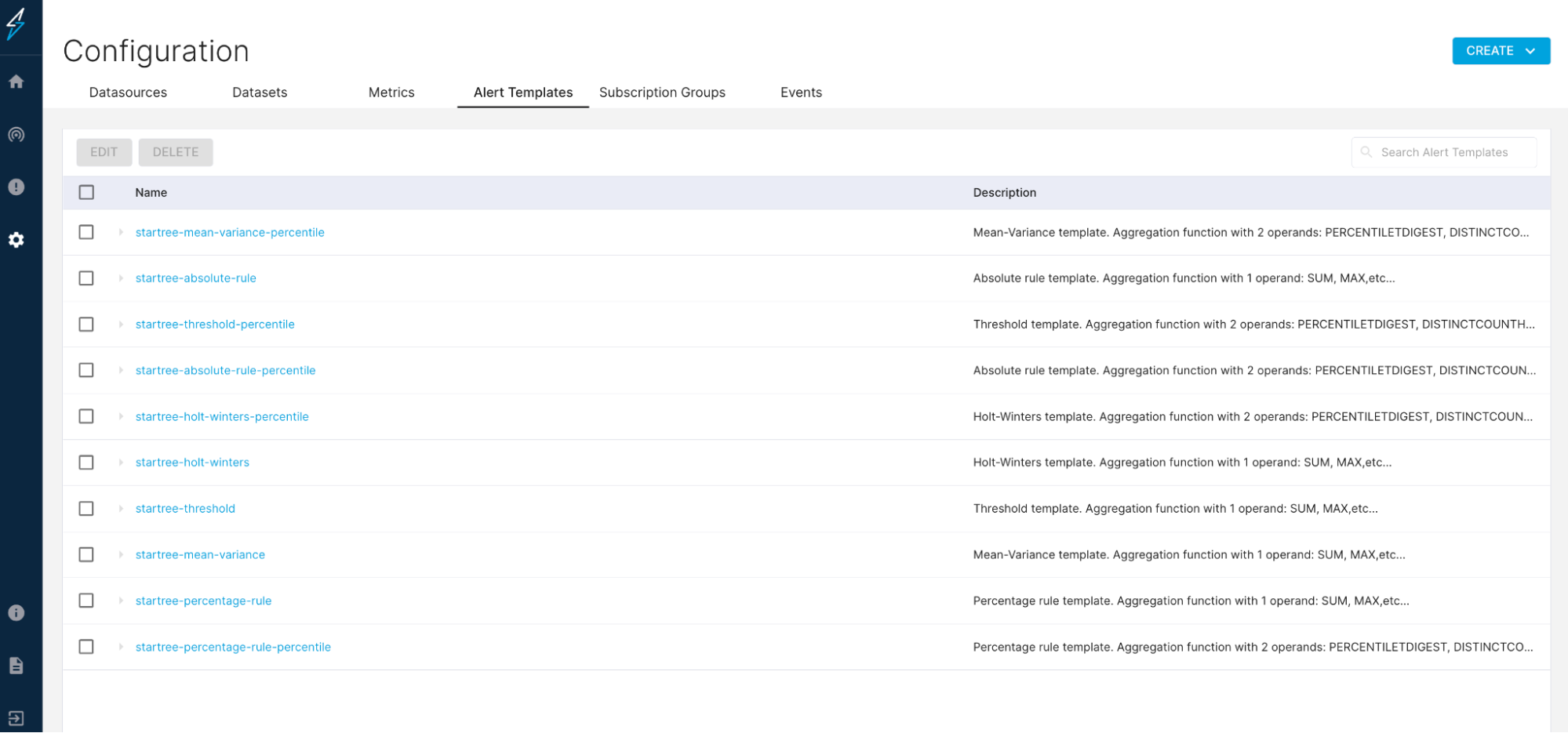Screen dimensions: 1568x733
Task: Check the startree-holt-winters row checkbox
Action: point(86,462)
